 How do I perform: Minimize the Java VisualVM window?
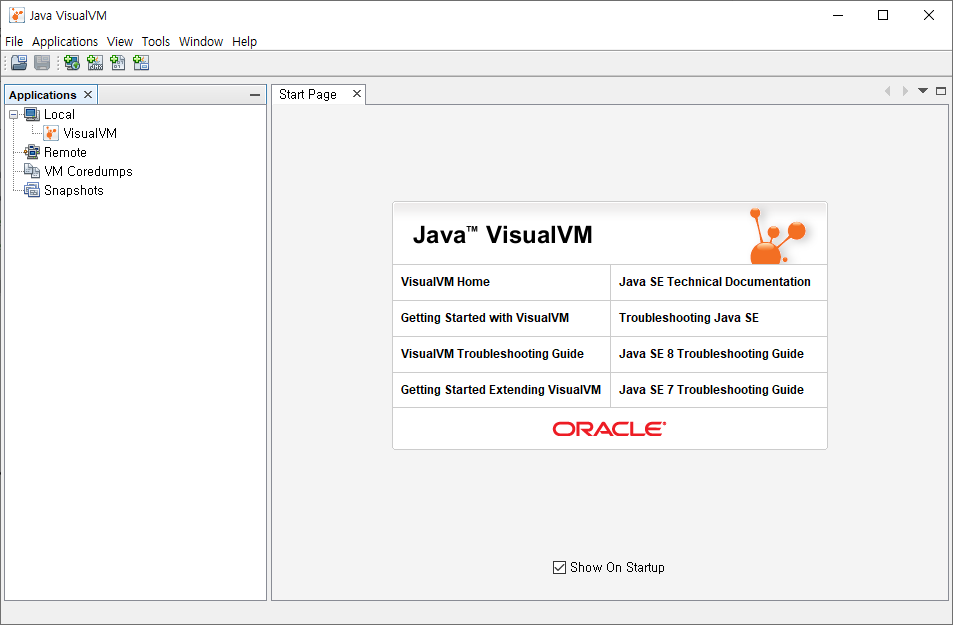[x=838, y=15]
